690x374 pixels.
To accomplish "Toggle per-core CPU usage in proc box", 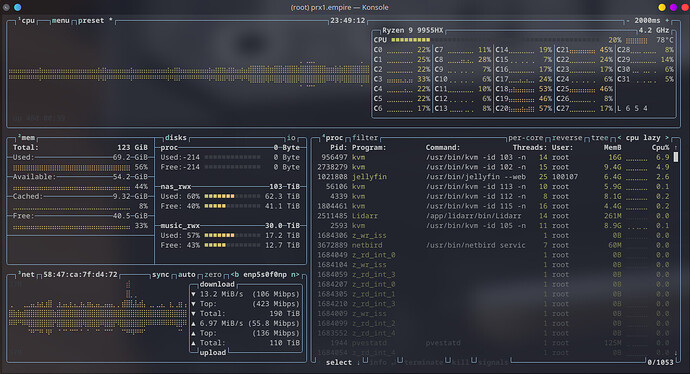I will 525,138.
